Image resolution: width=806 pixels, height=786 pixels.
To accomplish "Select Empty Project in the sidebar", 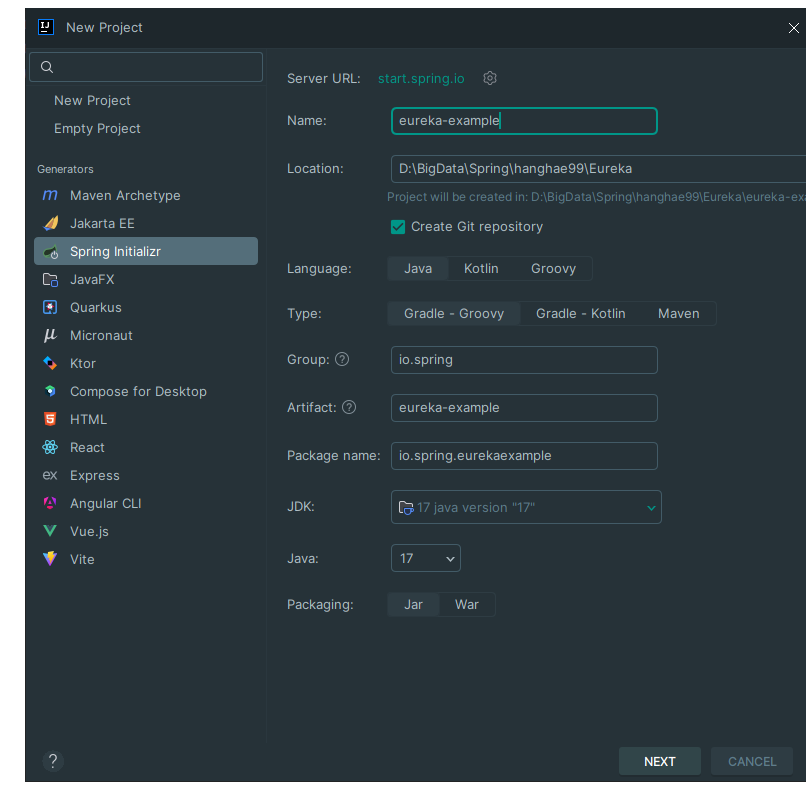I will (97, 129).
